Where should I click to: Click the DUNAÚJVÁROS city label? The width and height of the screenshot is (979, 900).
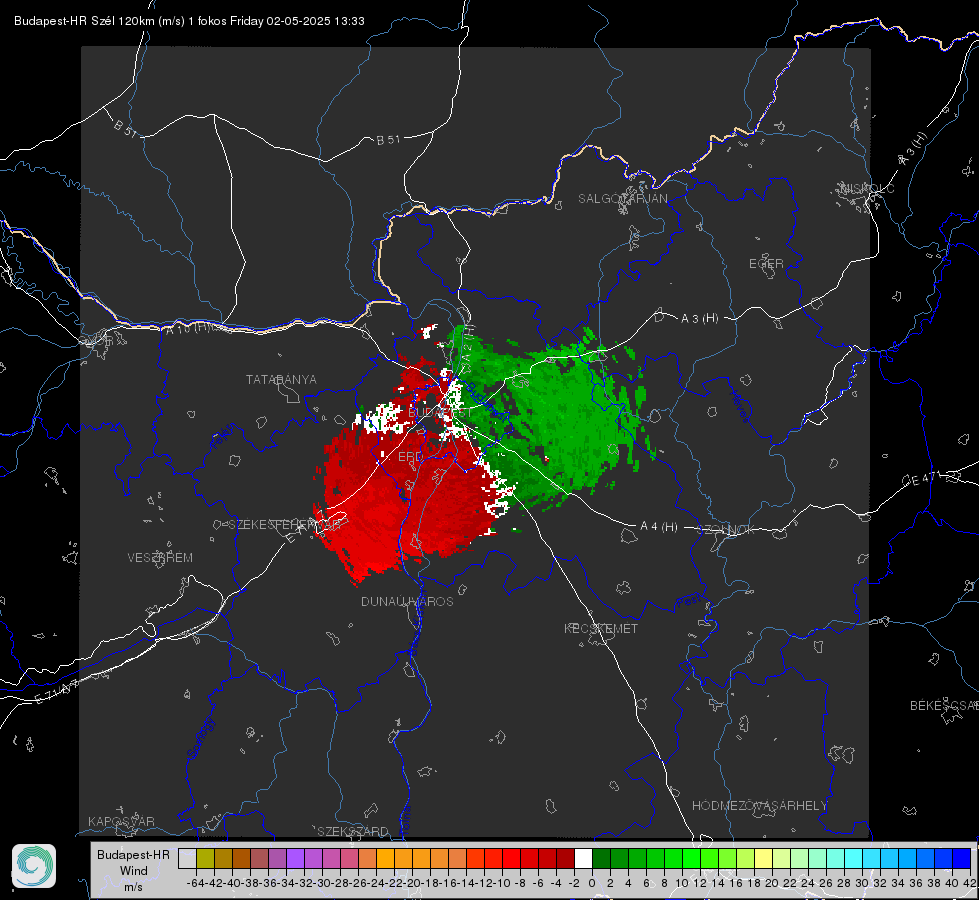407,601
